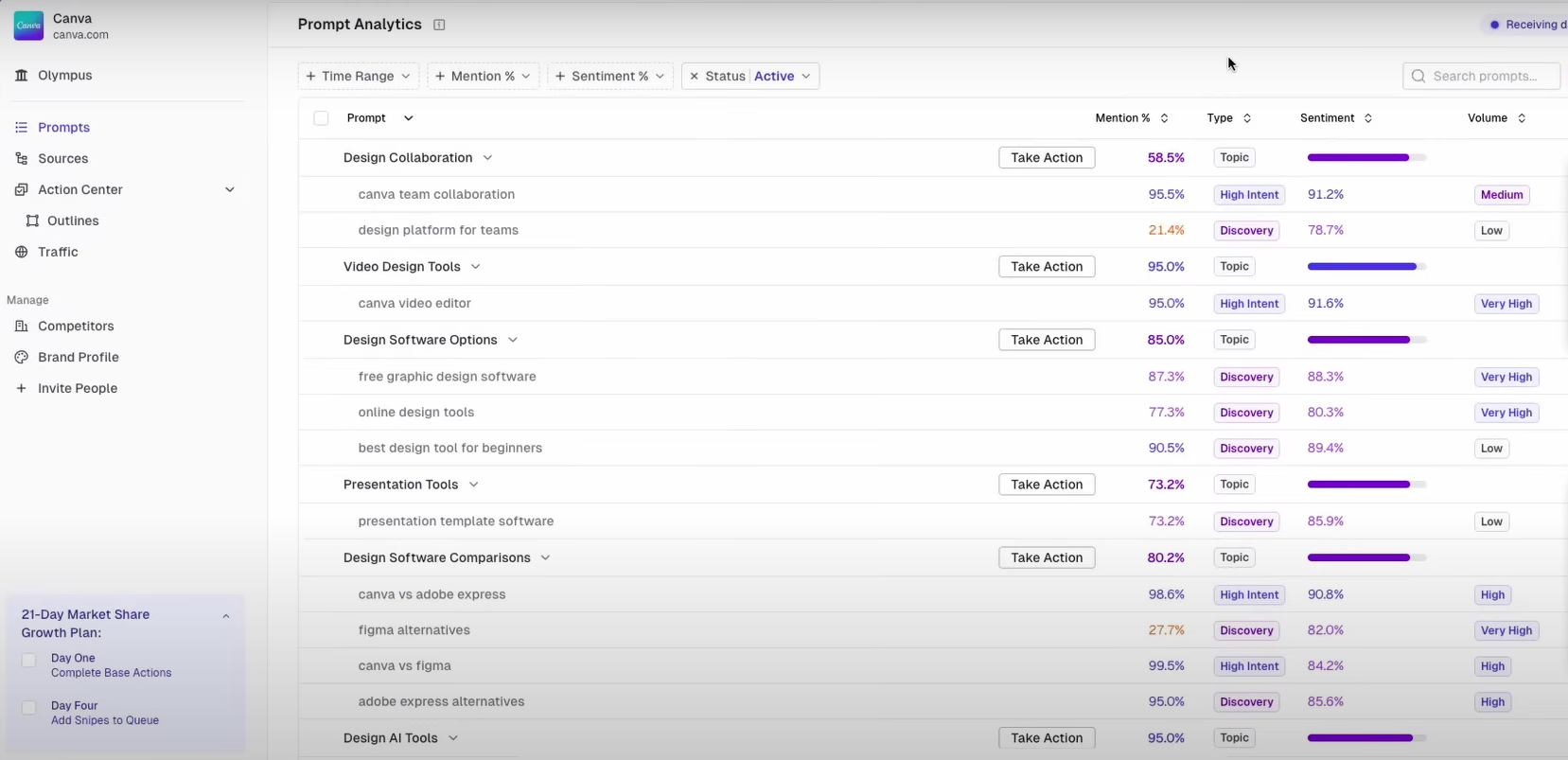This screenshot has height=760, width=1568.
Task: Open the Prompts section in the sidebar
Action: pyautogui.click(x=63, y=128)
